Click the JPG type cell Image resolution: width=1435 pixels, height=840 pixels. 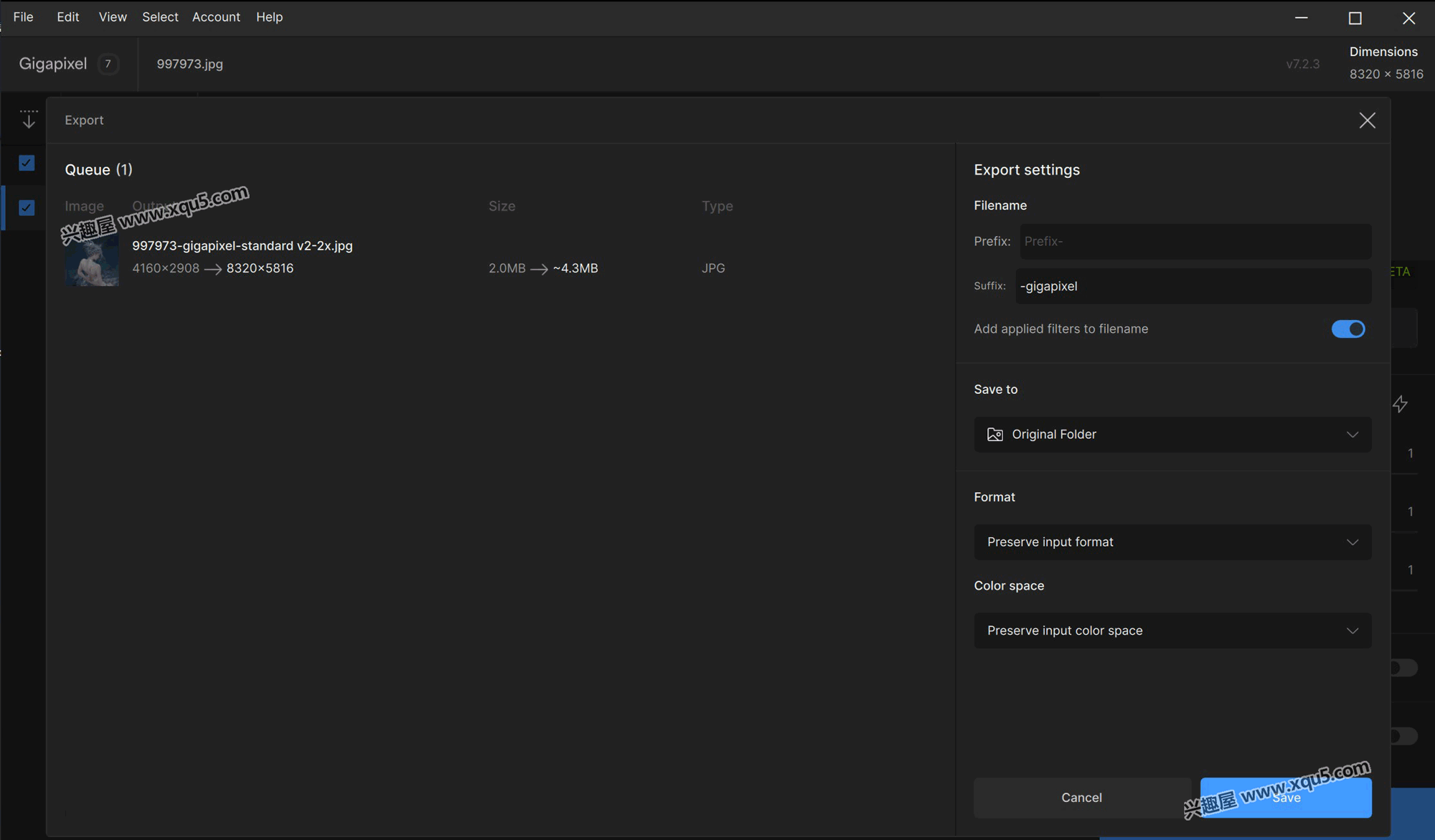coord(713,268)
